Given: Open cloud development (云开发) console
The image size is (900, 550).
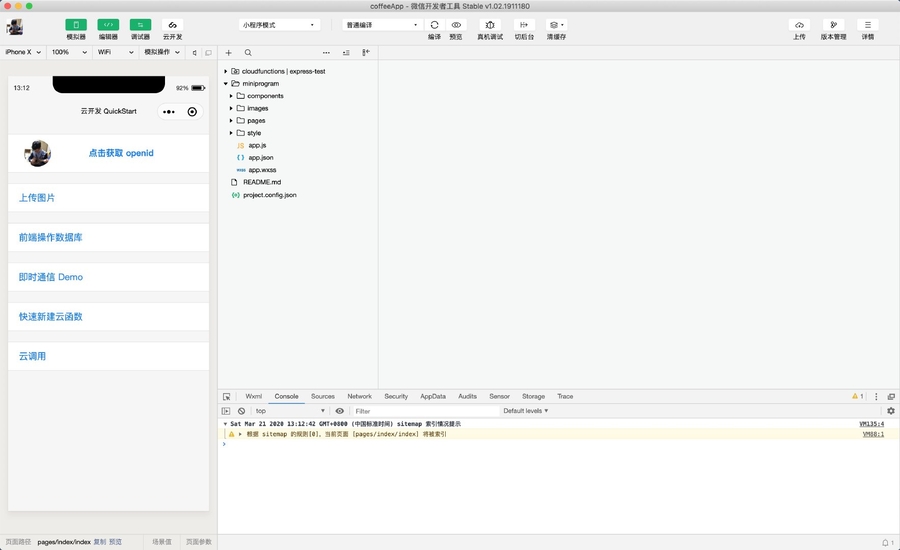Looking at the screenshot, I should click(x=172, y=25).
